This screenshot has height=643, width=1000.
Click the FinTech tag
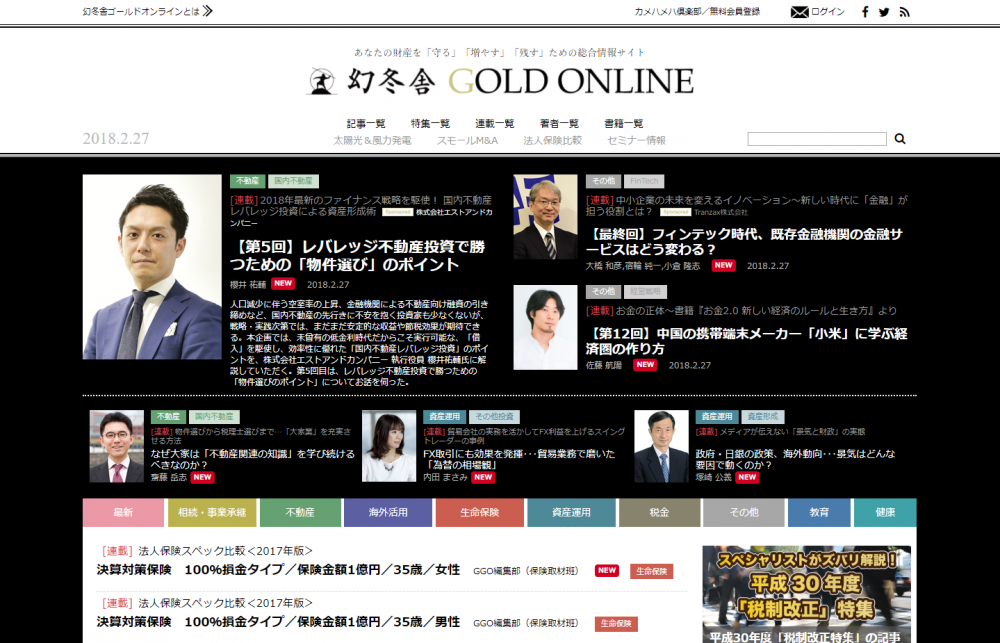click(x=644, y=181)
